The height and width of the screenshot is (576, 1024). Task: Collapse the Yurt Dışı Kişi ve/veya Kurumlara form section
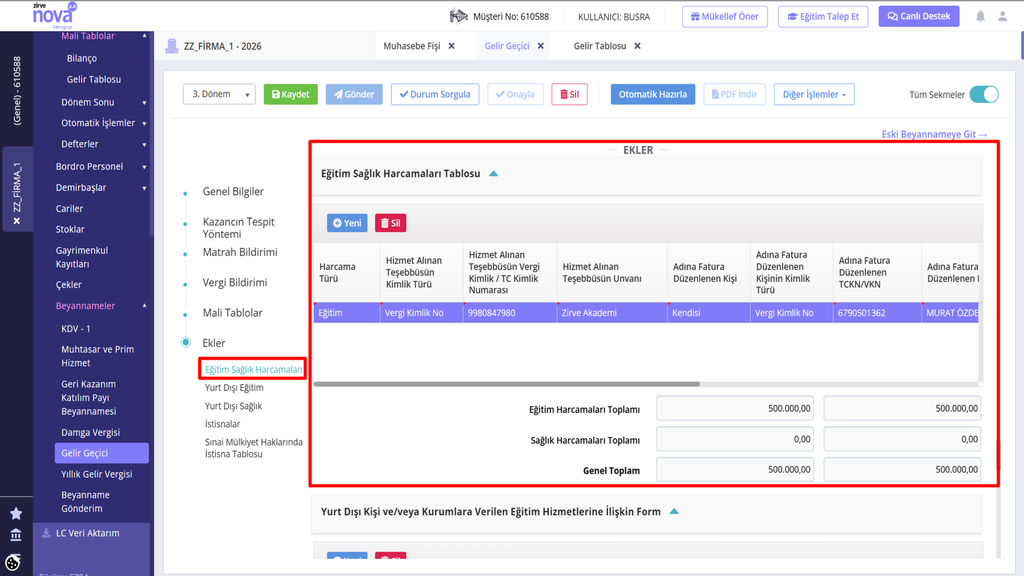click(674, 511)
